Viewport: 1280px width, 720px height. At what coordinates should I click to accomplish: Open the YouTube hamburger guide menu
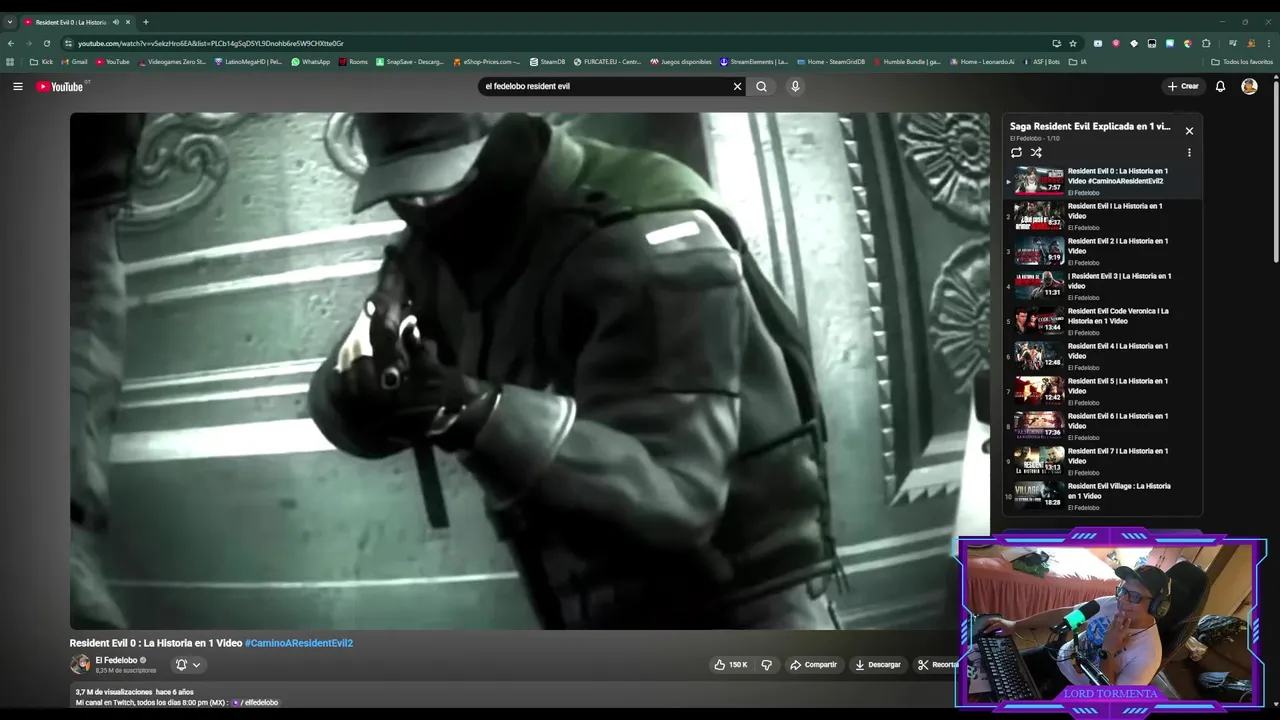point(17,86)
